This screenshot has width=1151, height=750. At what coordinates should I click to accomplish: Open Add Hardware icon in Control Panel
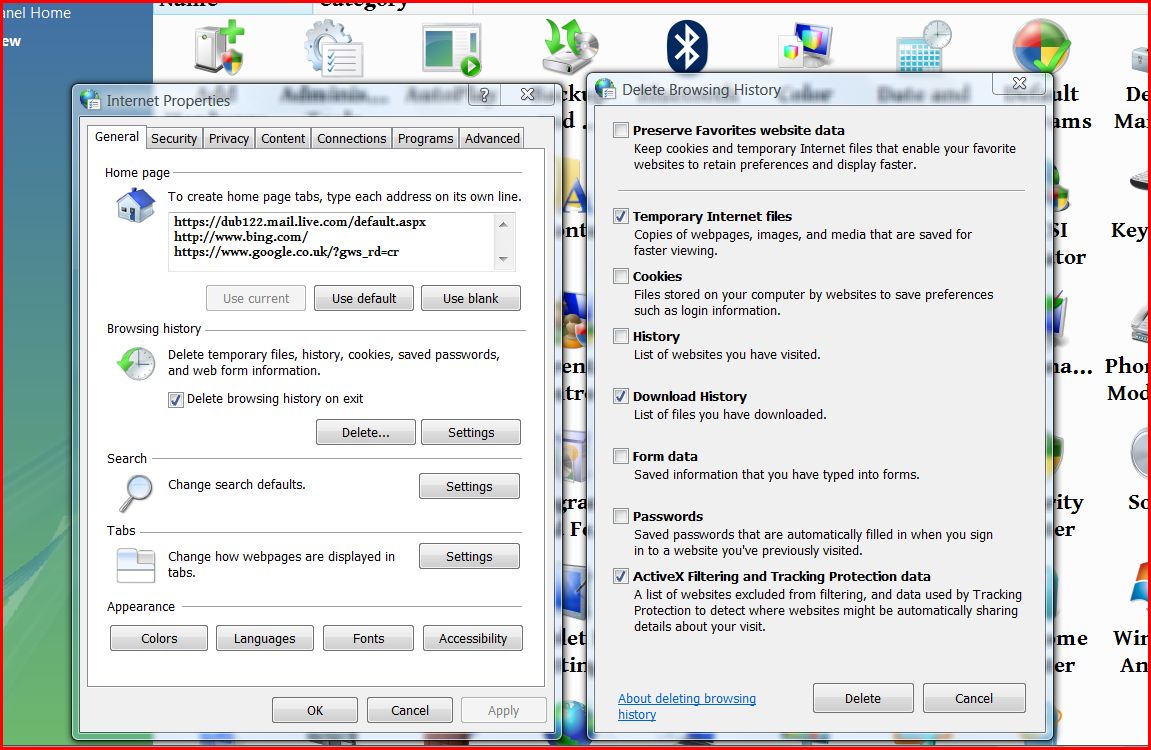(219, 48)
